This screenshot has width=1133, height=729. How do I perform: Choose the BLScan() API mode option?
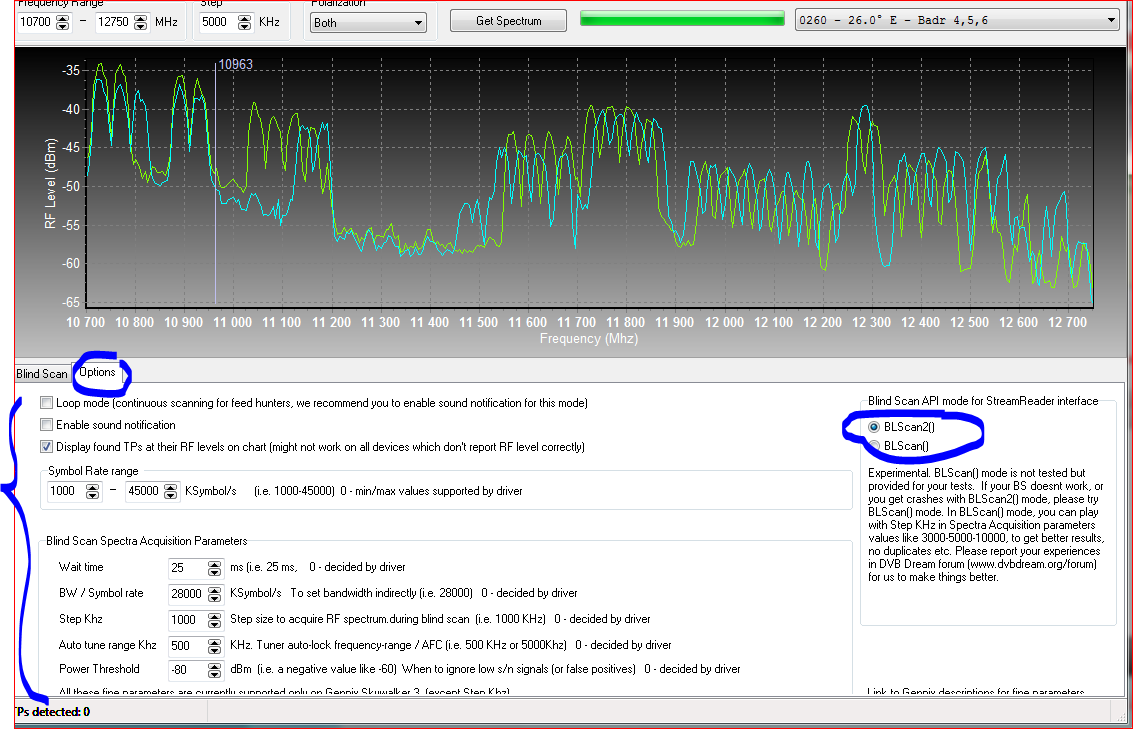(874, 446)
